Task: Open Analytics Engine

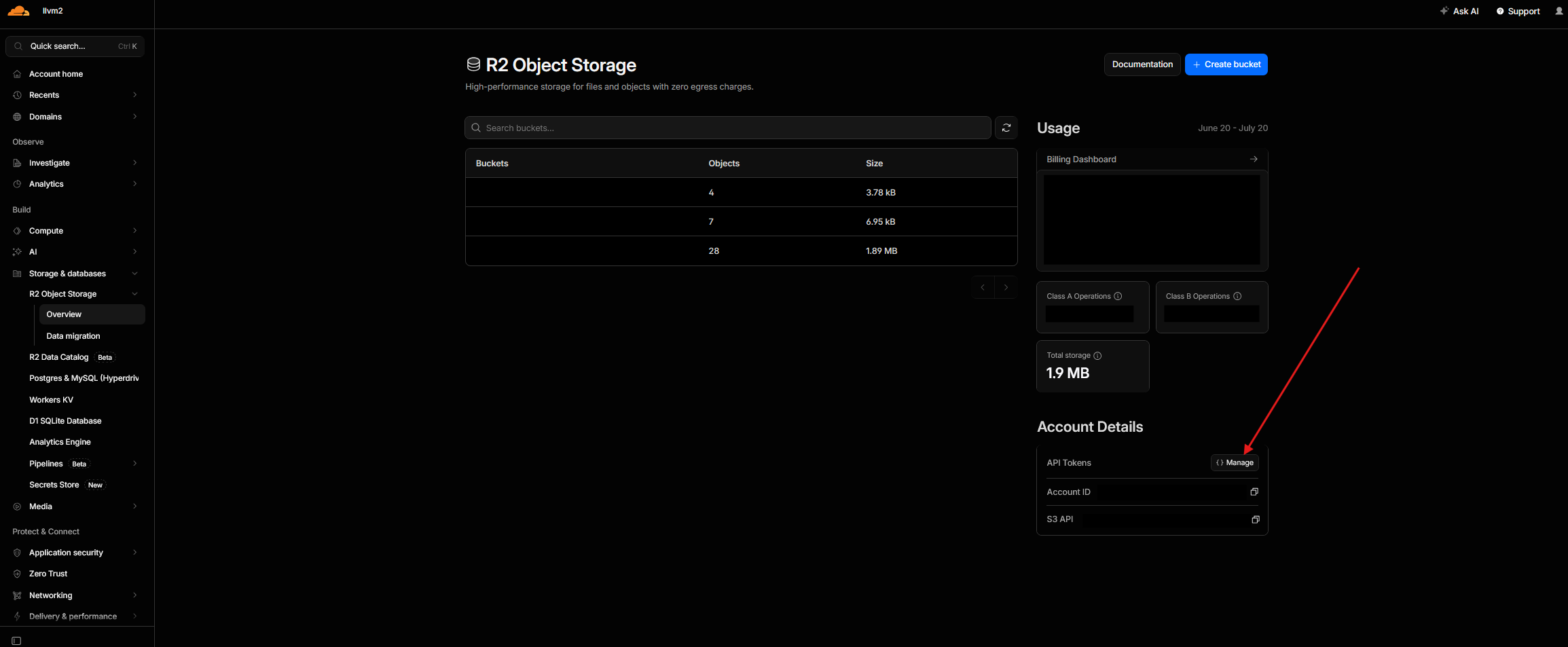Action: tap(60, 442)
